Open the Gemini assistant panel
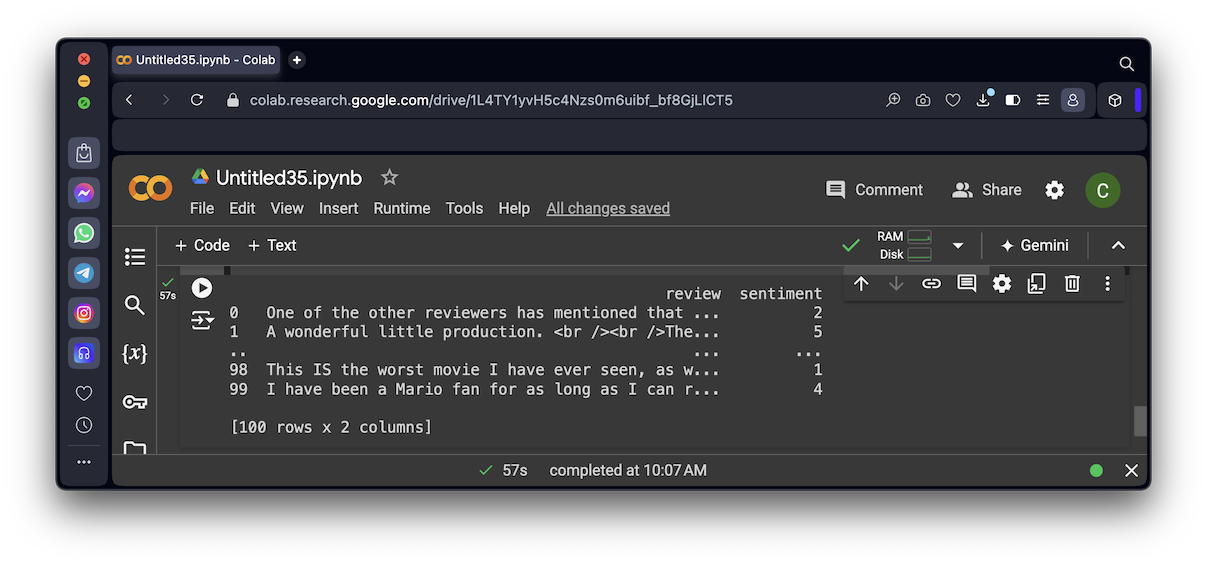The width and height of the screenshot is (1207, 564). (1035, 245)
